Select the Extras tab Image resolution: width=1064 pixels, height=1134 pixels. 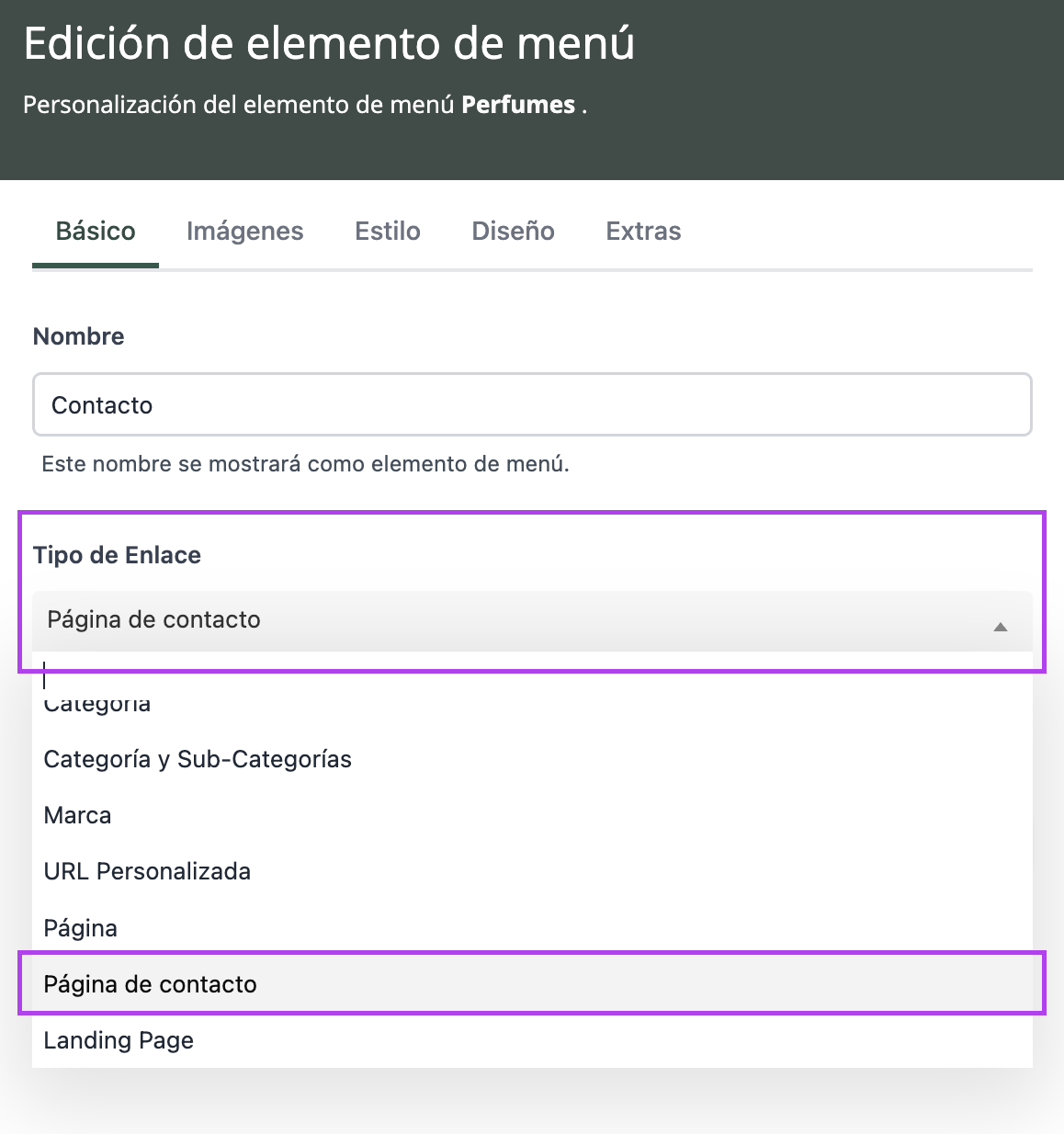pos(643,232)
